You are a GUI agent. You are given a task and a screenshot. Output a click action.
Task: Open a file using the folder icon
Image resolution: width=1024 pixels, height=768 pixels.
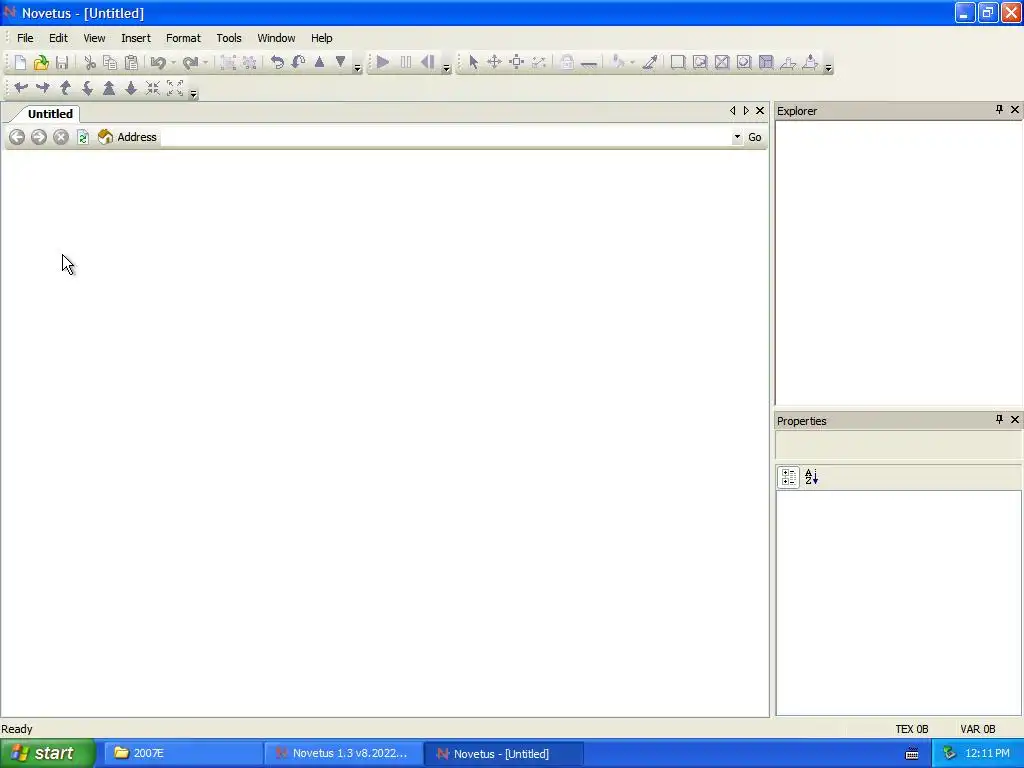point(41,63)
